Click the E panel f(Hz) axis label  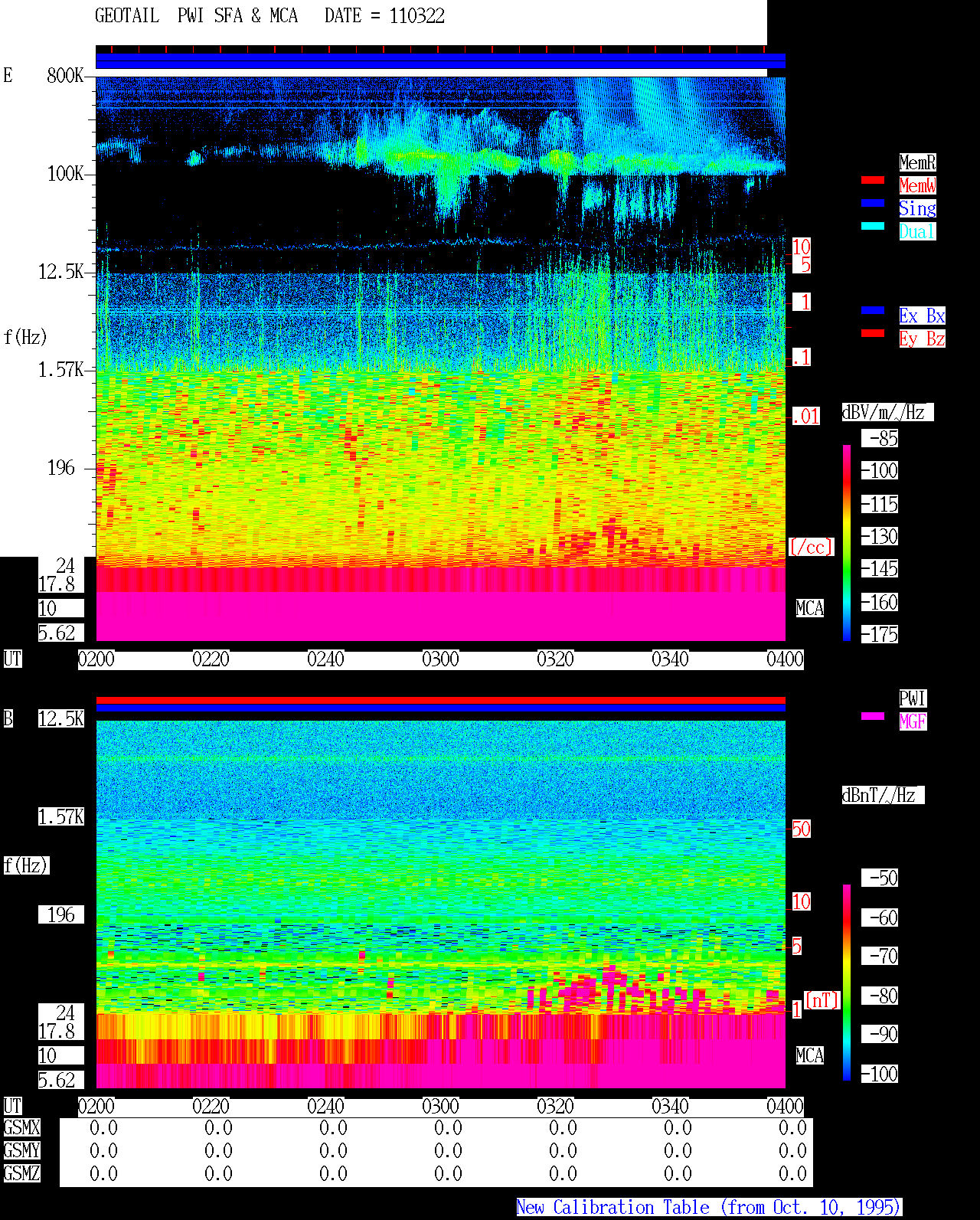coord(25,337)
